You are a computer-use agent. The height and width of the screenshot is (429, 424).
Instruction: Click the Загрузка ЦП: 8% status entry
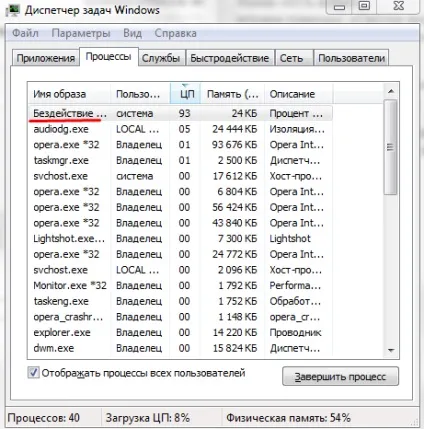coord(148,418)
